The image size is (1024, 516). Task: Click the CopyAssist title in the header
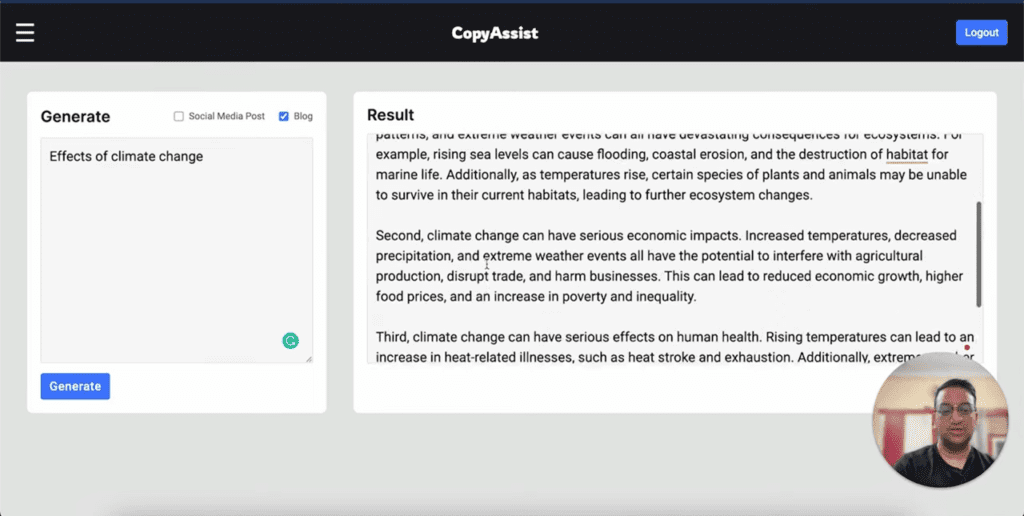click(x=494, y=33)
